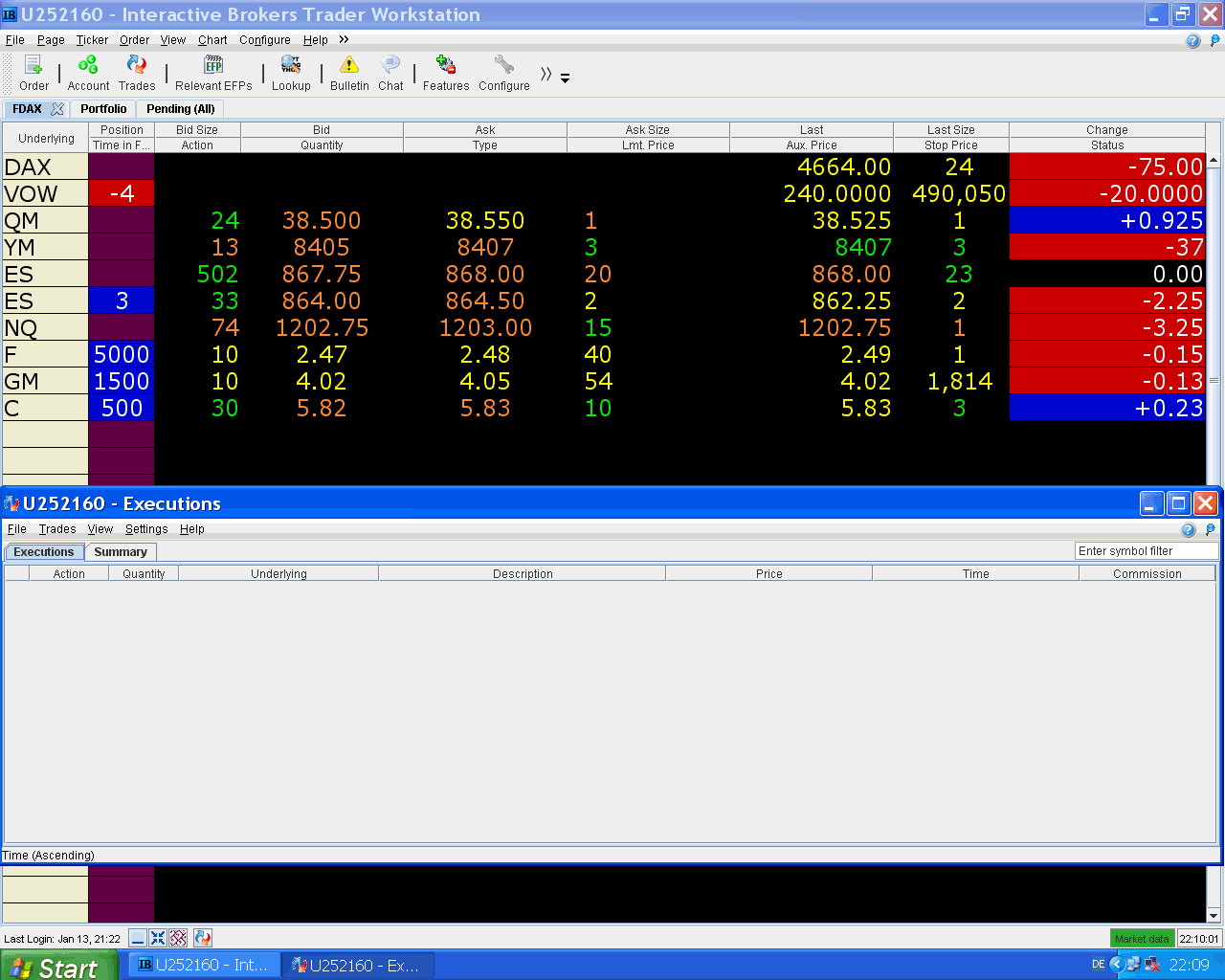Viewport: 1225px width, 980px height.
Task: Select the FDAX tab
Action: coord(27,109)
